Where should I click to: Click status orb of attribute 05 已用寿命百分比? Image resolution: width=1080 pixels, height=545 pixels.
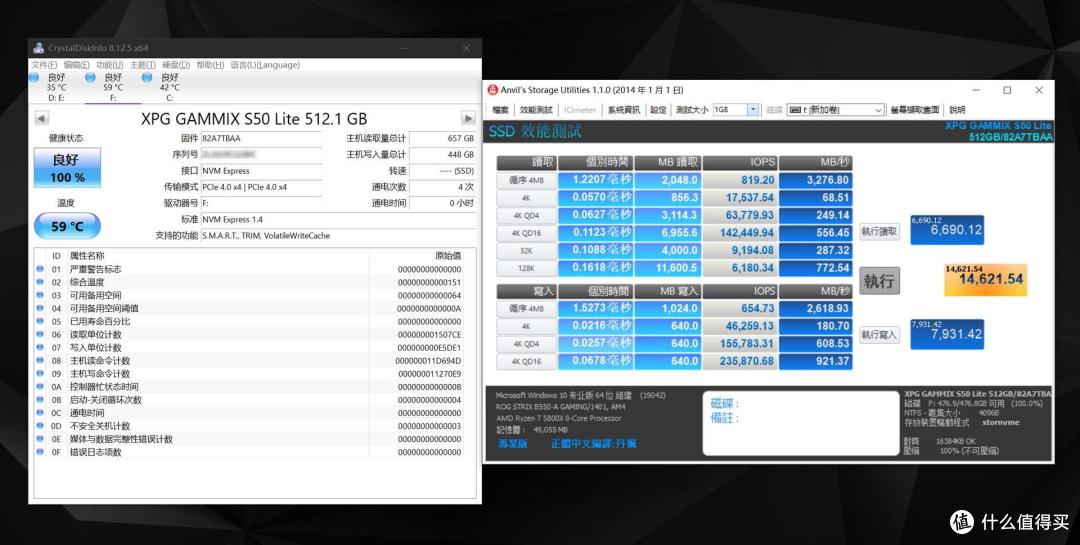(x=40, y=322)
